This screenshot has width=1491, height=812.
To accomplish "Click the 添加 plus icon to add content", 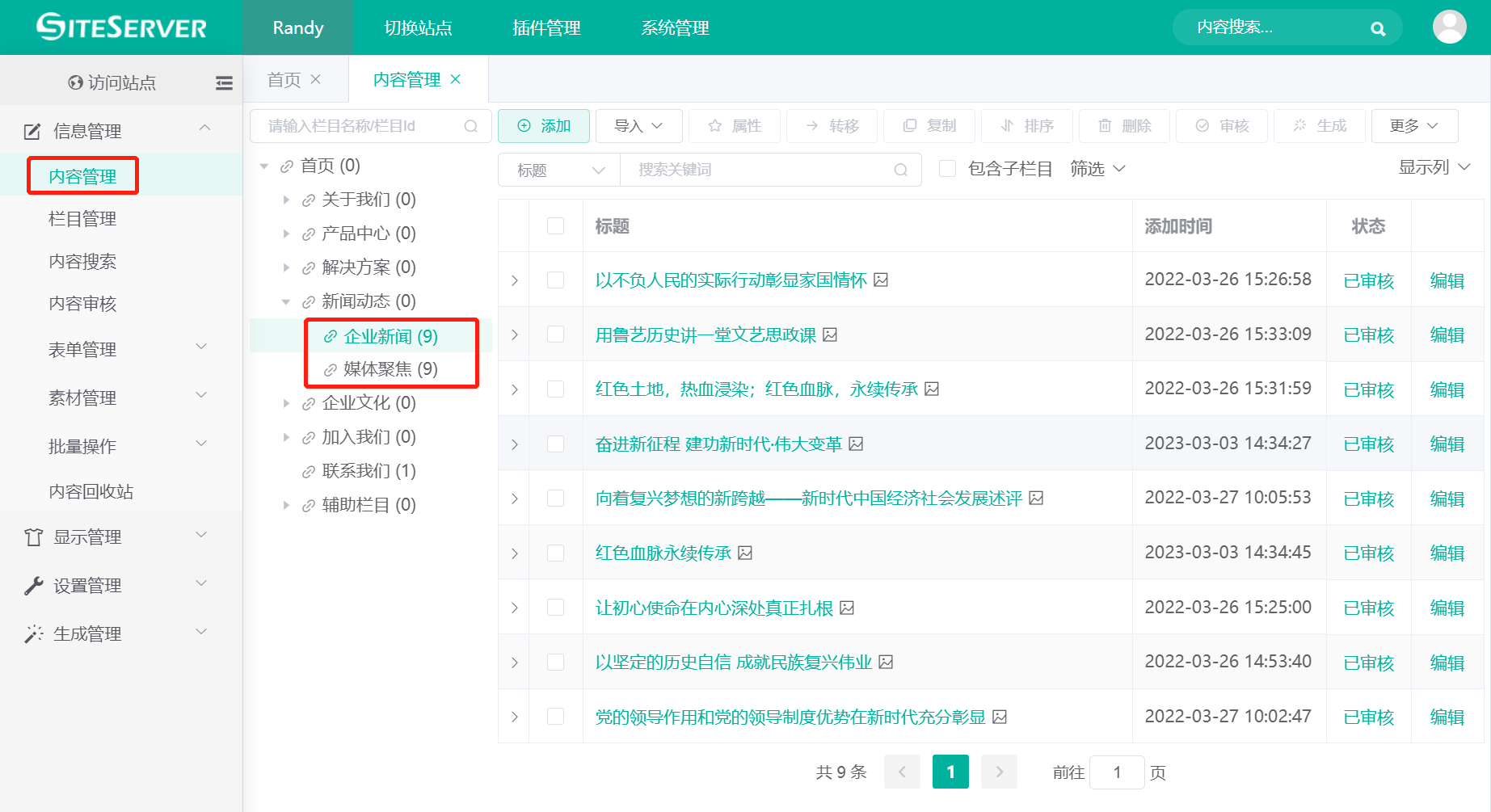I will point(524,126).
